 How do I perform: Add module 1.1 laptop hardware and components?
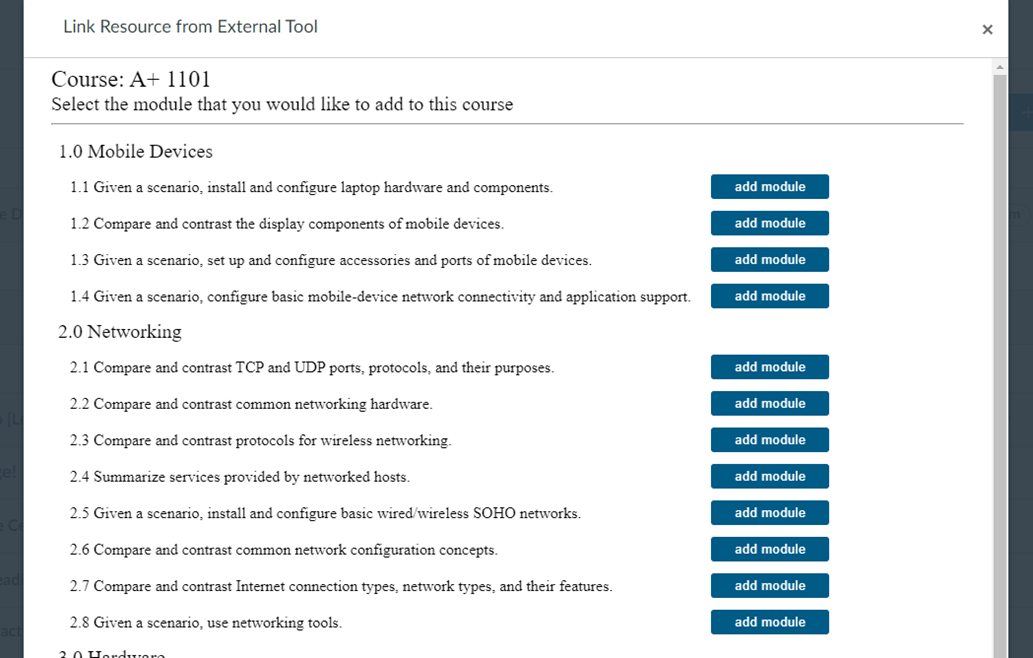(769, 187)
